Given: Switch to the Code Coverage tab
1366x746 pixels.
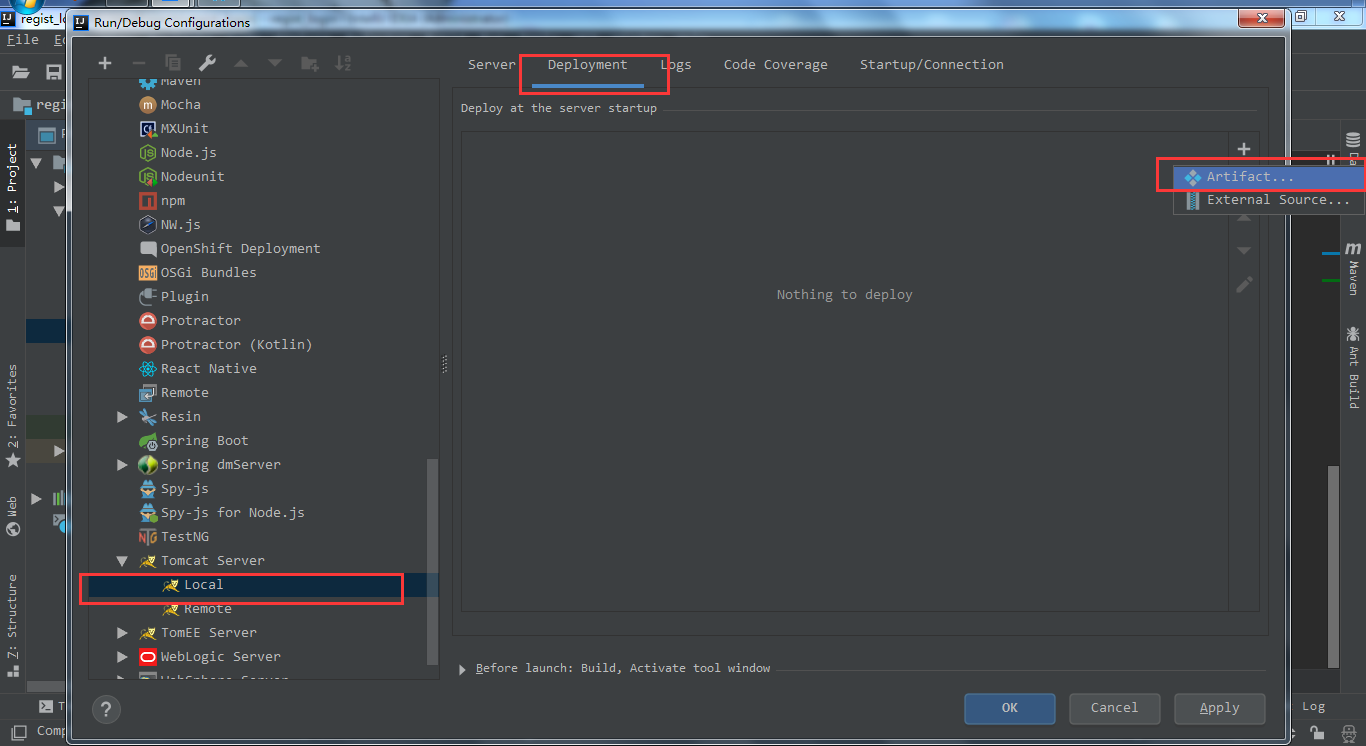Looking at the screenshot, I should click(775, 64).
